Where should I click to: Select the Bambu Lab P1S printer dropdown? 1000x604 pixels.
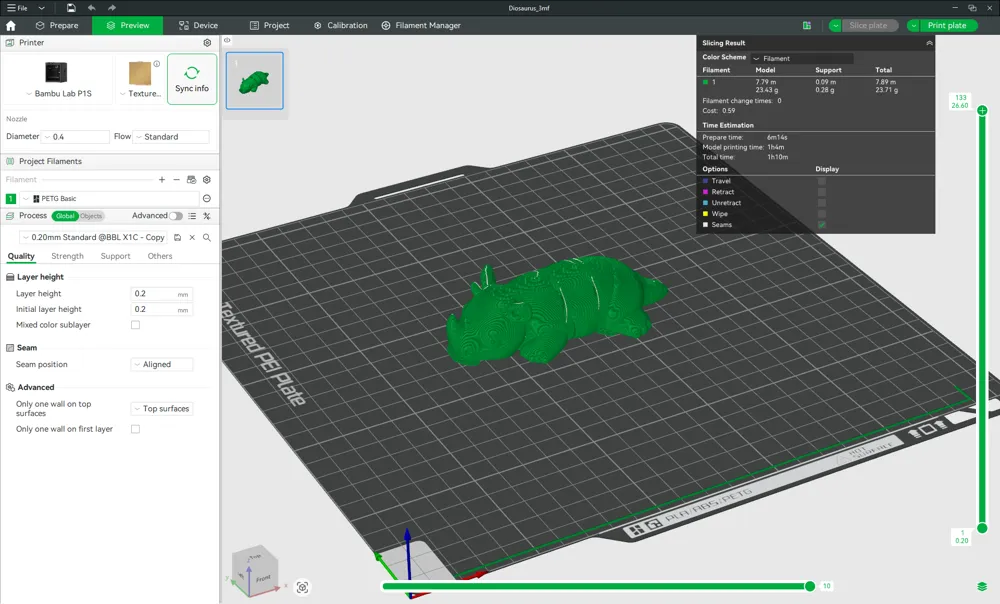coord(58,80)
